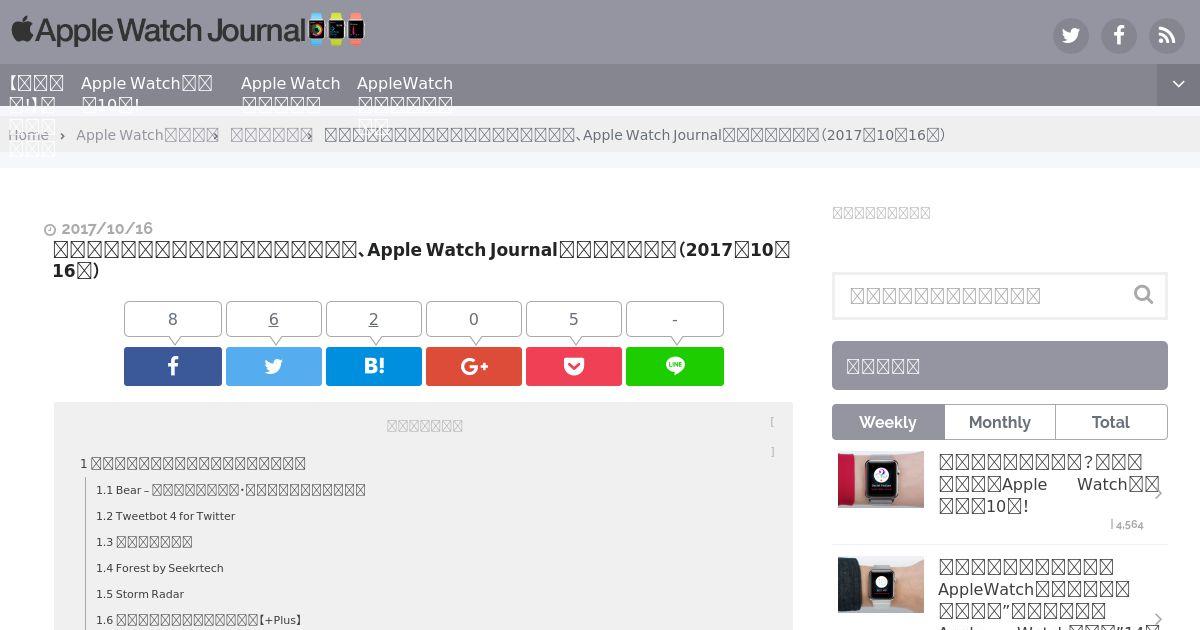
Task: Jump to section 1.5 Storm Radar
Action: point(140,594)
